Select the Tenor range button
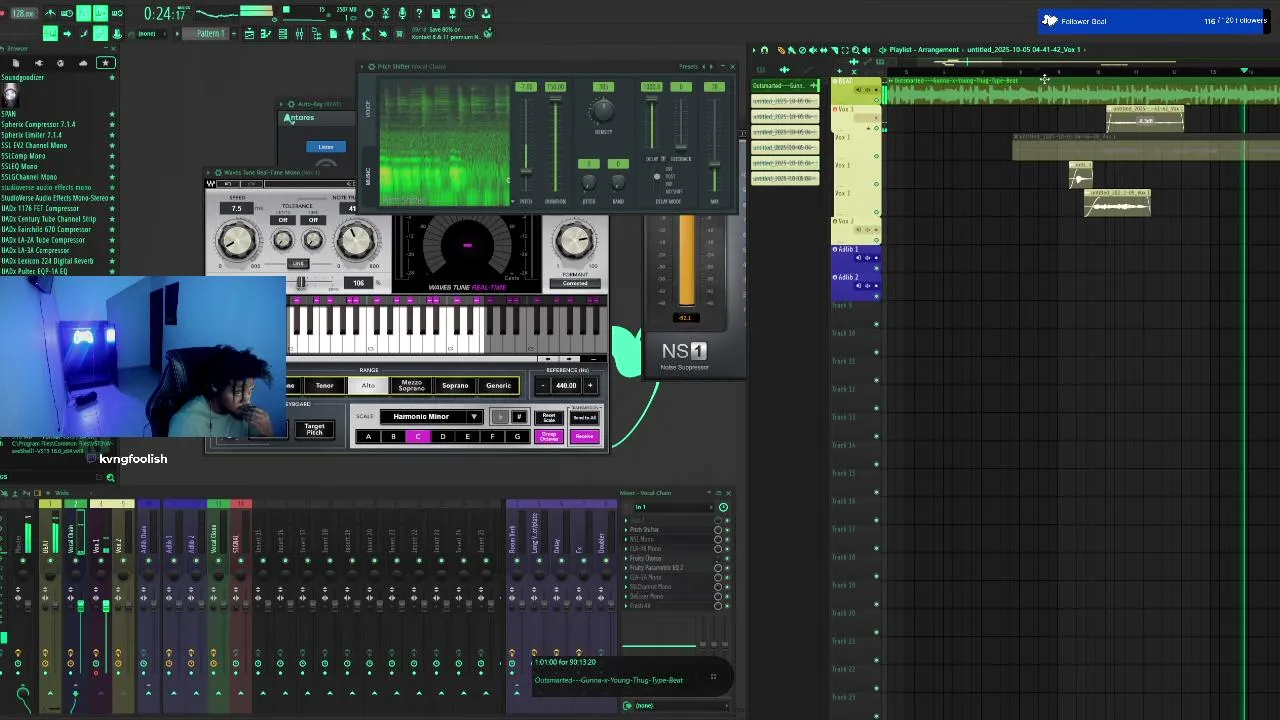The width and height of the screenshot is (1280, 720). 324,385
